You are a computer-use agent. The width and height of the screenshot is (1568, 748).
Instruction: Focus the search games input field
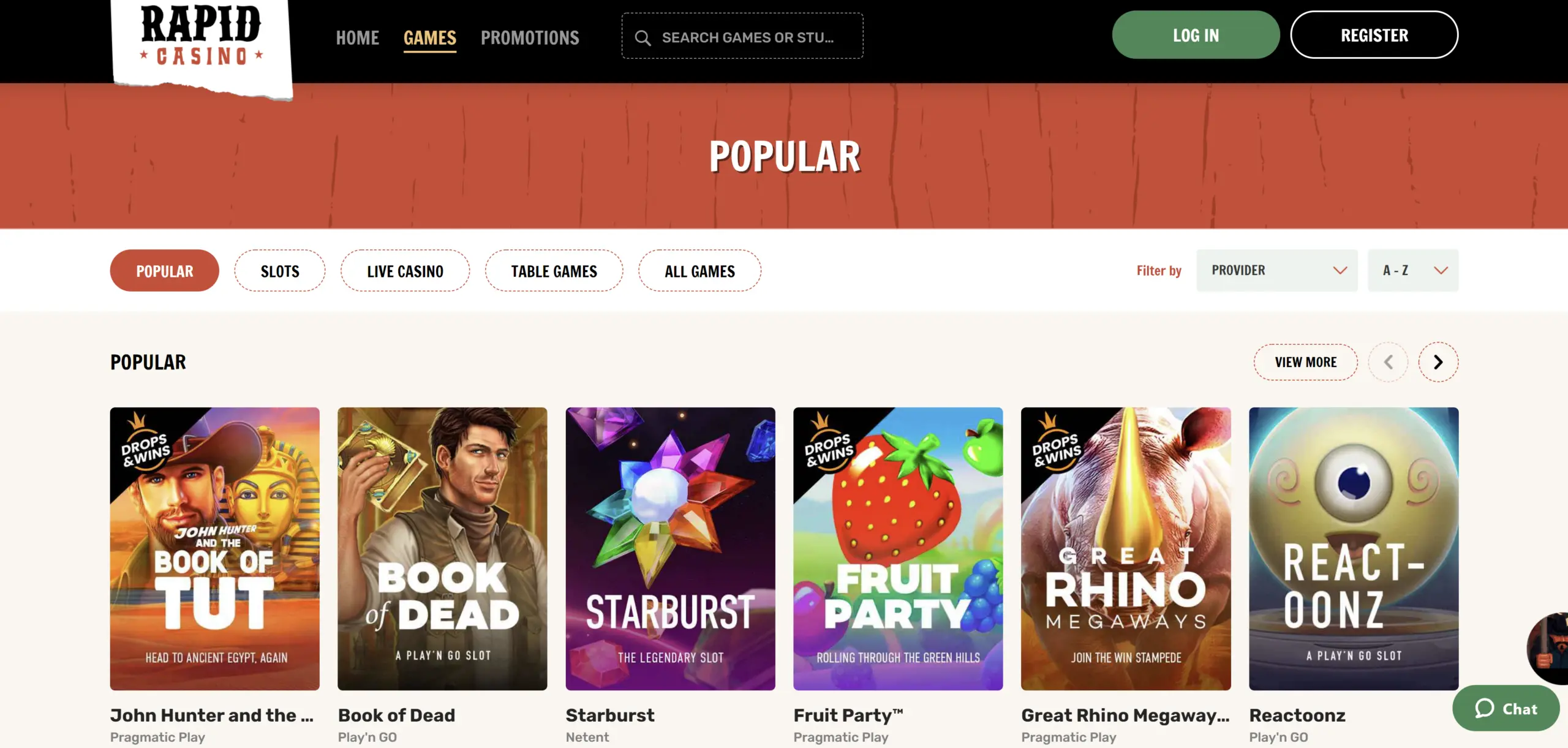[x=742, y=36]
